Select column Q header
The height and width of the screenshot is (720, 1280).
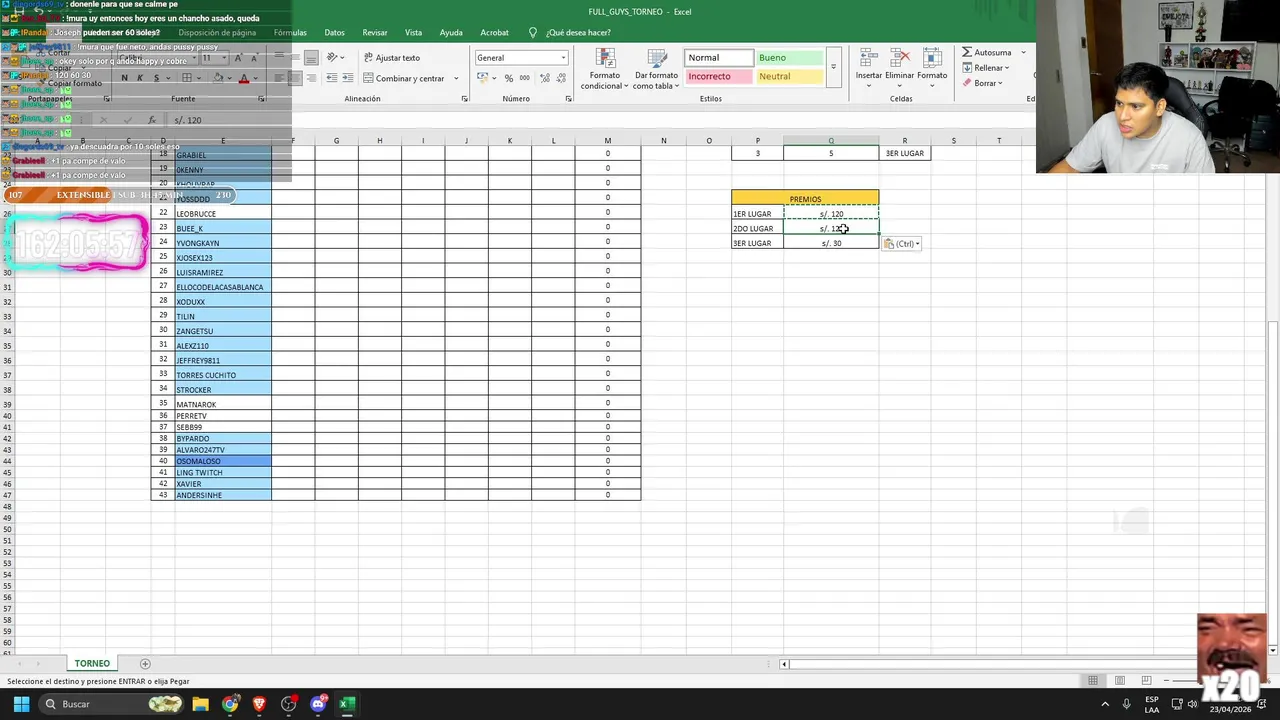click(x=831, y=140)
